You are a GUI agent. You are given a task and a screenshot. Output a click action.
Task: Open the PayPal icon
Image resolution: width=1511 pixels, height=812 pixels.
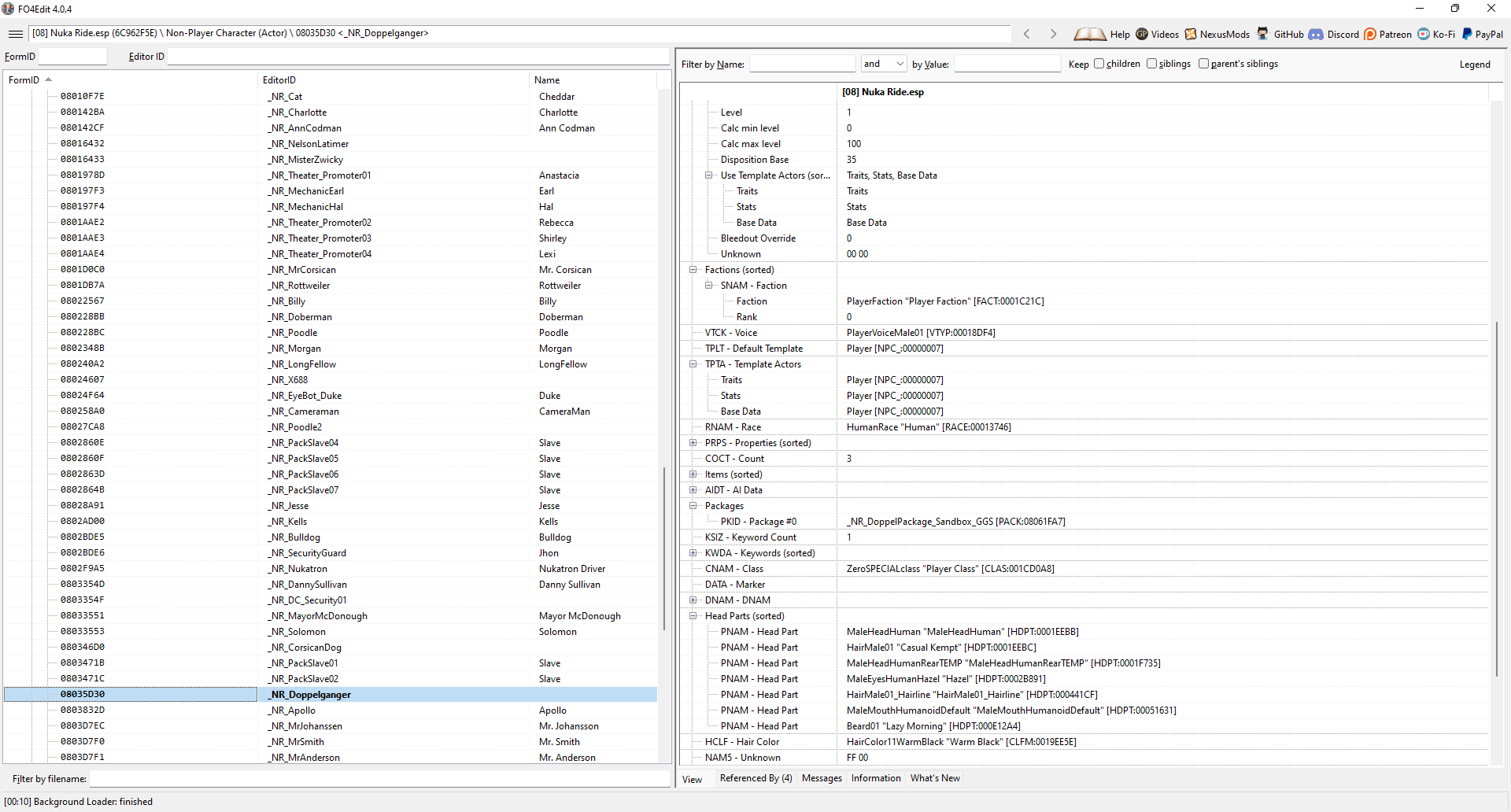1467,34
